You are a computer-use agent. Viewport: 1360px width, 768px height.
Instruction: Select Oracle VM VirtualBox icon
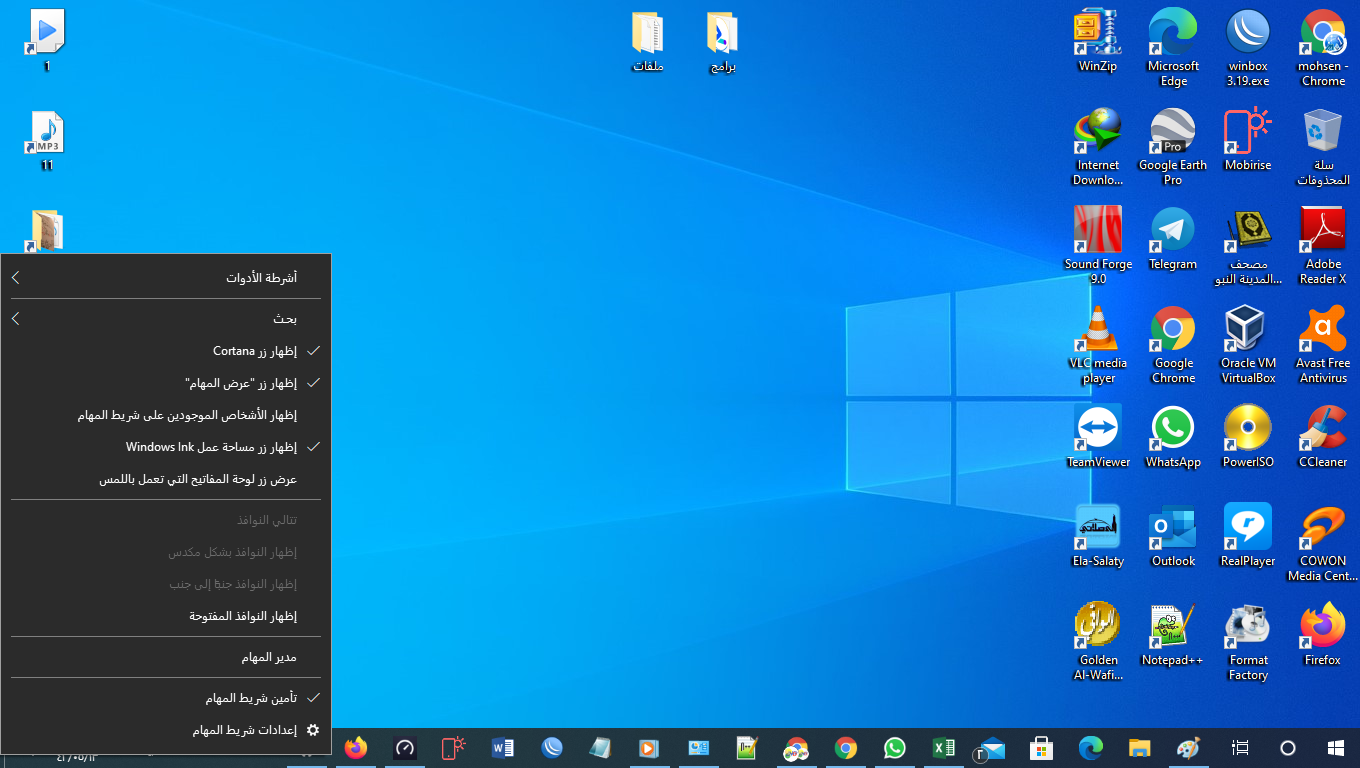point(1248,345)
